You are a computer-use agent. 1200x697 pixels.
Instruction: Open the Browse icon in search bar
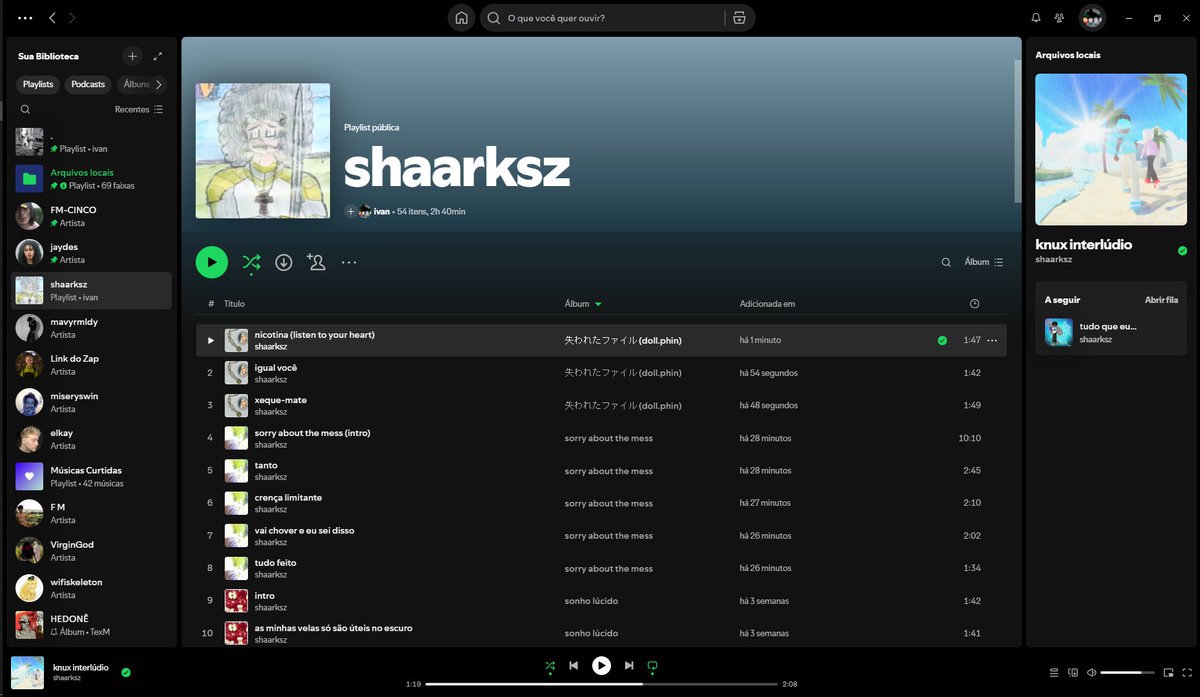click(x=738, y=18)
